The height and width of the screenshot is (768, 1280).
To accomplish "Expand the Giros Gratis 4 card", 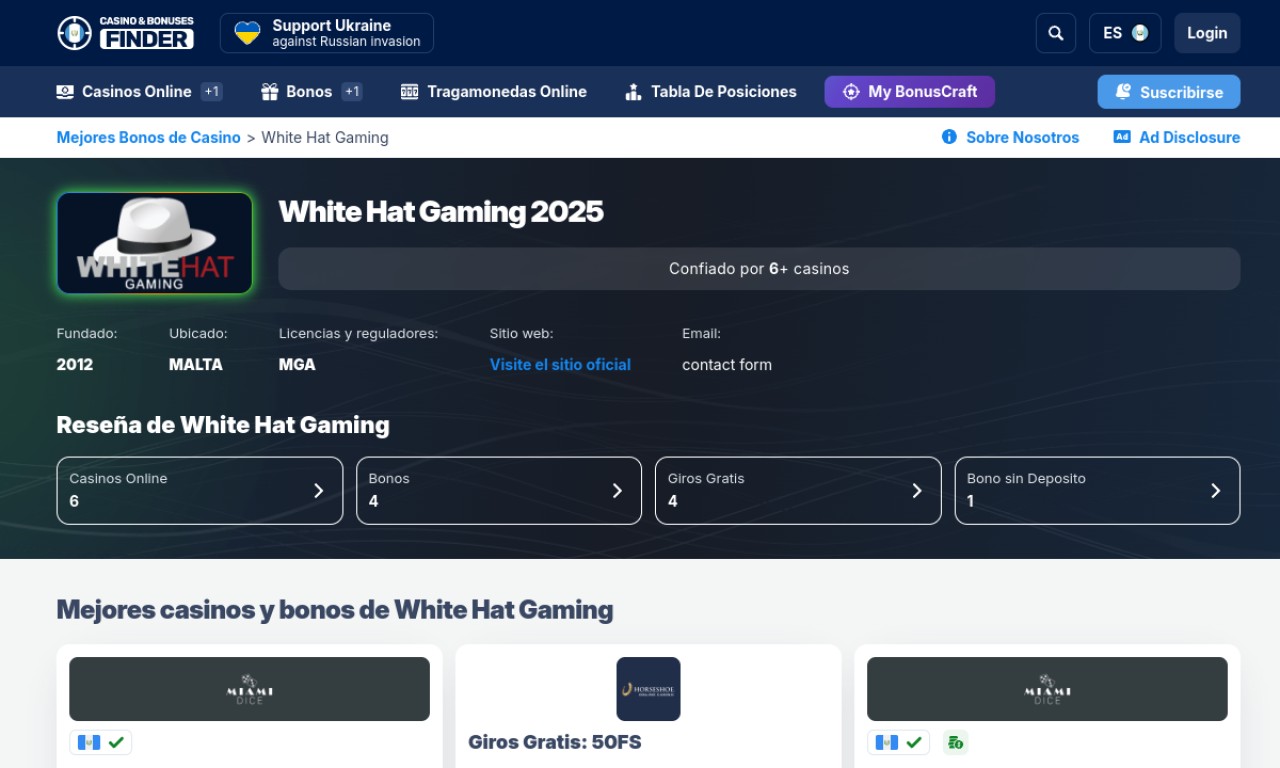I will pos(798,491).
